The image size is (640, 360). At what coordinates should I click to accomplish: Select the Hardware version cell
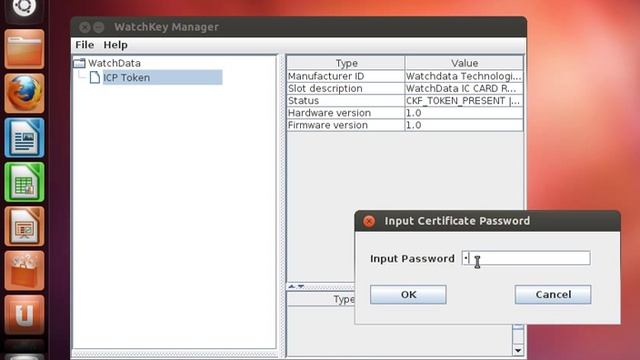click(346, 113)
